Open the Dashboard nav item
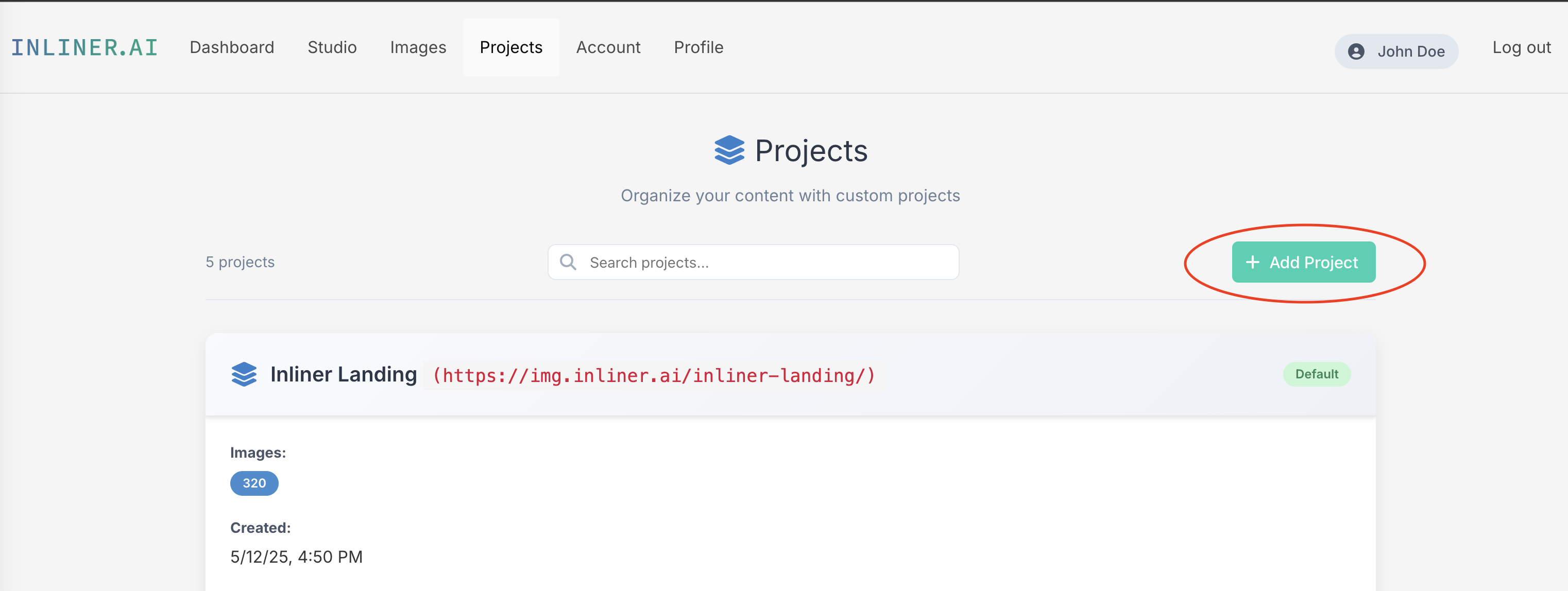The height and width of the screenshot is (591, 1568). 232,47
